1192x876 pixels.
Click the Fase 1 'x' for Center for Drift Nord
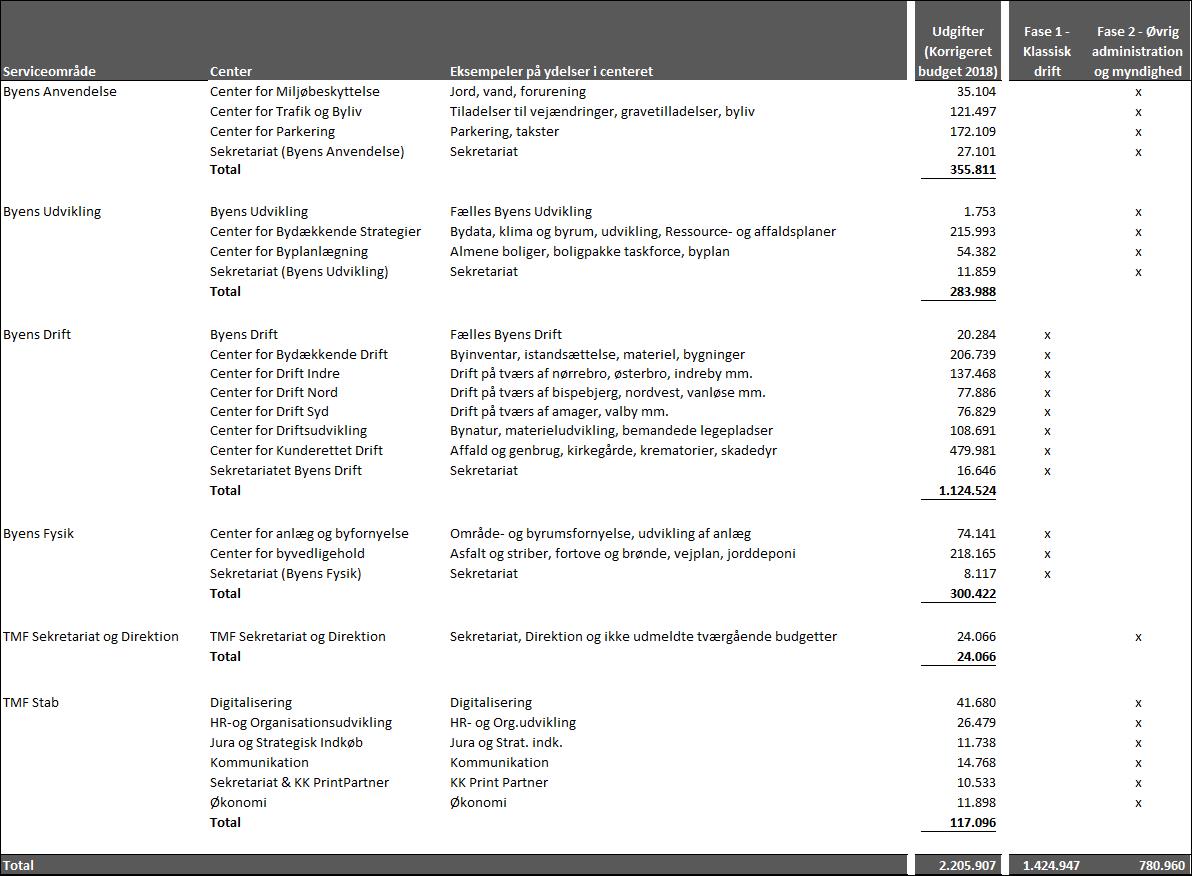click(1048, 393)
